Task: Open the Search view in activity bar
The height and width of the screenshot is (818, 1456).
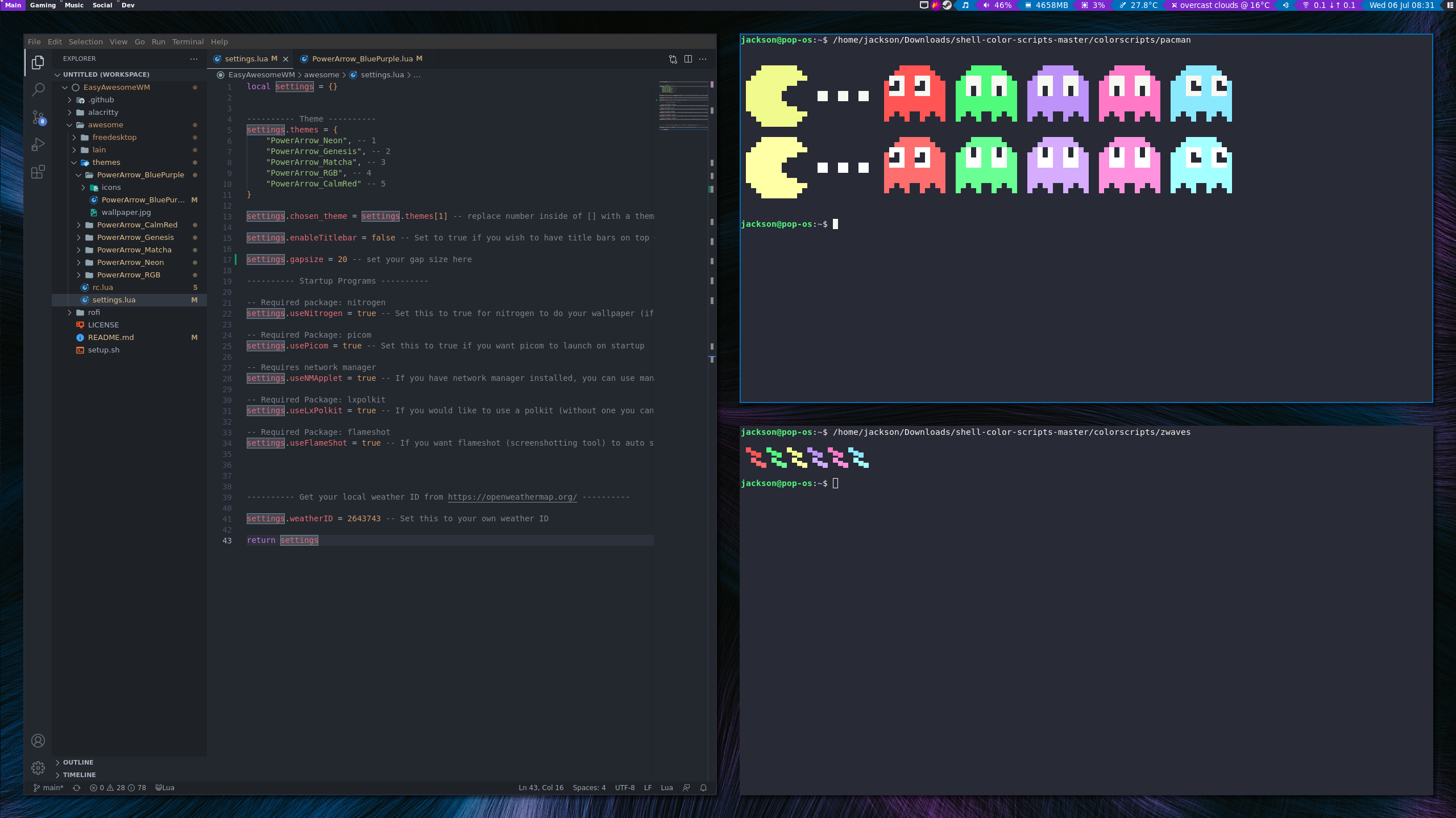Action: pos(38,89)
